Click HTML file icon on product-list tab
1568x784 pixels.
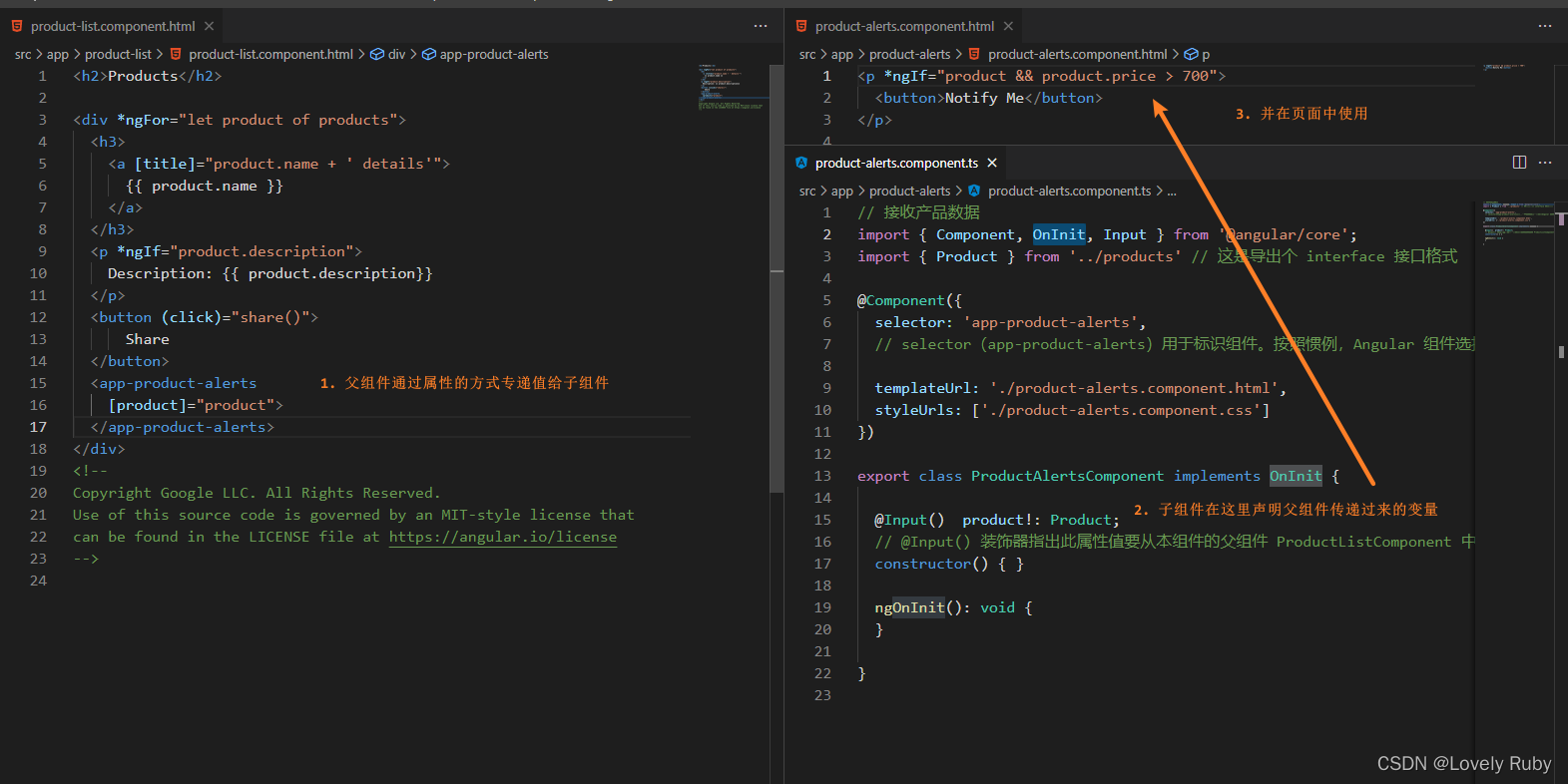pos(17,26)
